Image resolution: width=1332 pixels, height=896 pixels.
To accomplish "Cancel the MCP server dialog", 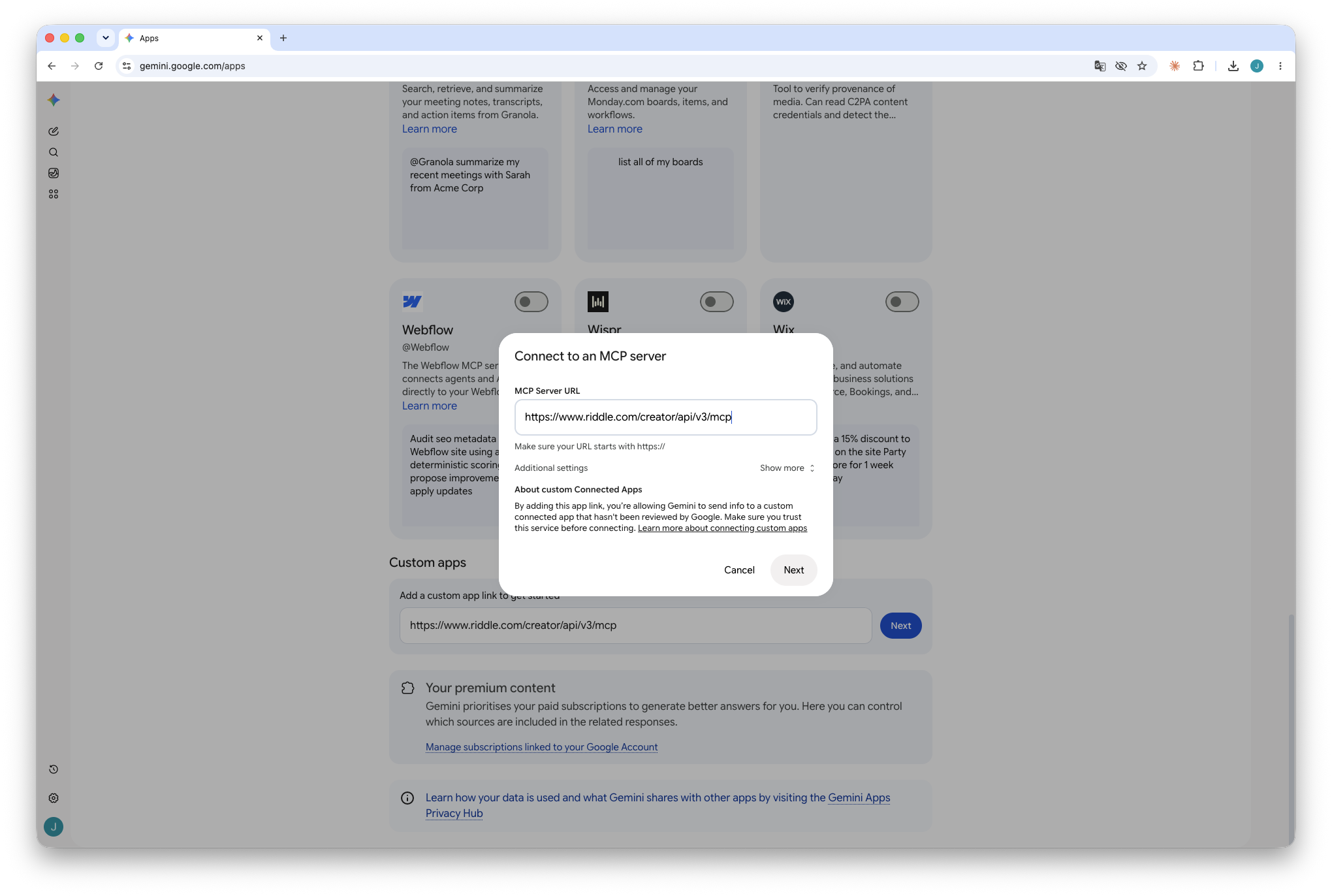I will [x=739, y=570].
